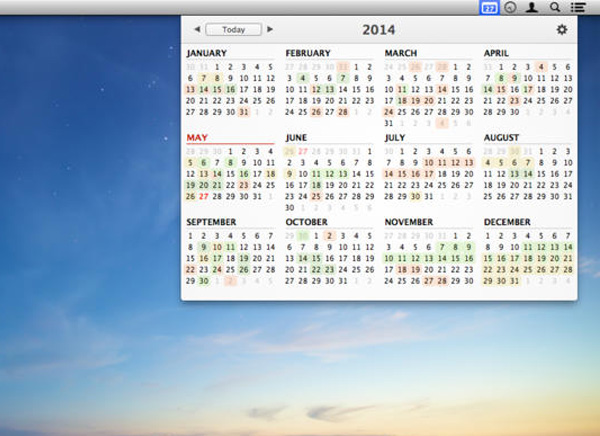Select October 23
Viewport: 600px width, 436px height.
pyautogui.click(x=329, y=269)
